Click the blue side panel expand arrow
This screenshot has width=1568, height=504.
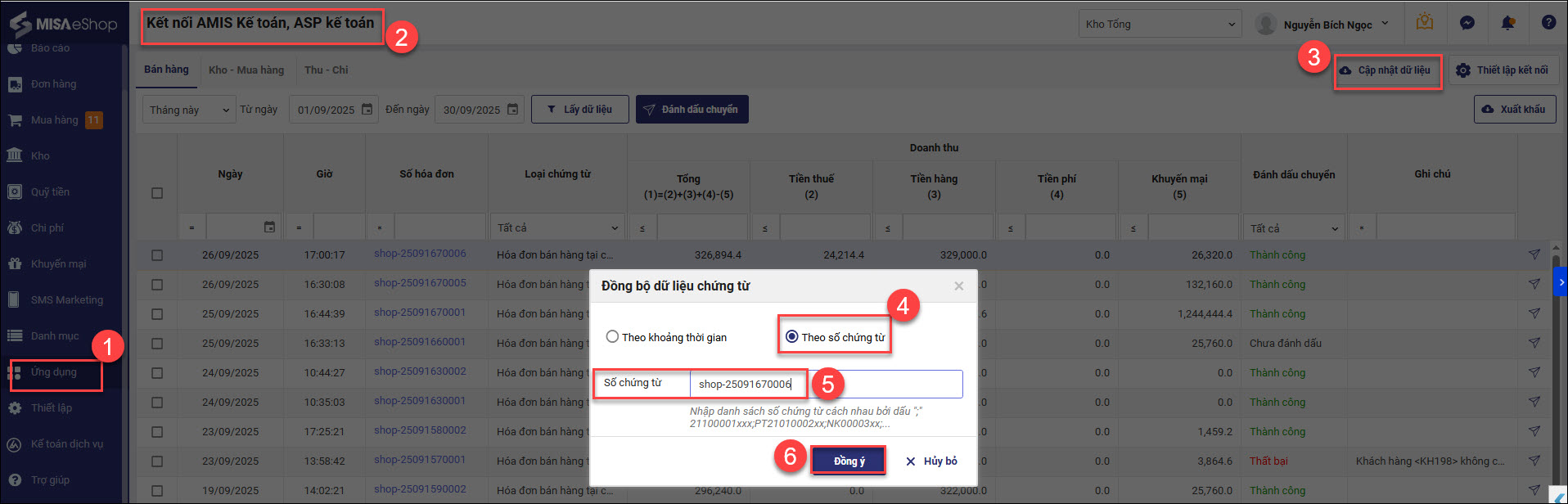(x=1560, y=281)
